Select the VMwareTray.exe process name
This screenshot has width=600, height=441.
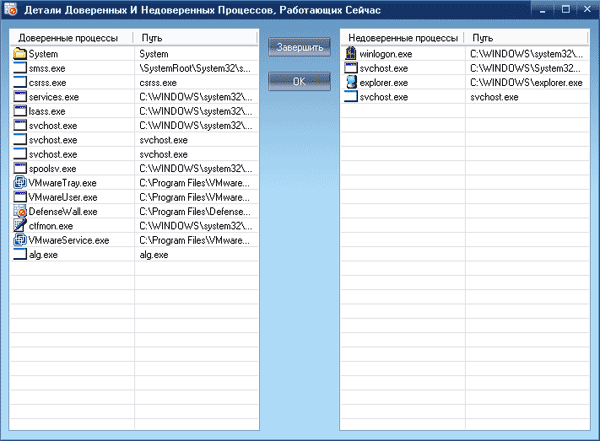pyautogui.click(x=63, y=183)
